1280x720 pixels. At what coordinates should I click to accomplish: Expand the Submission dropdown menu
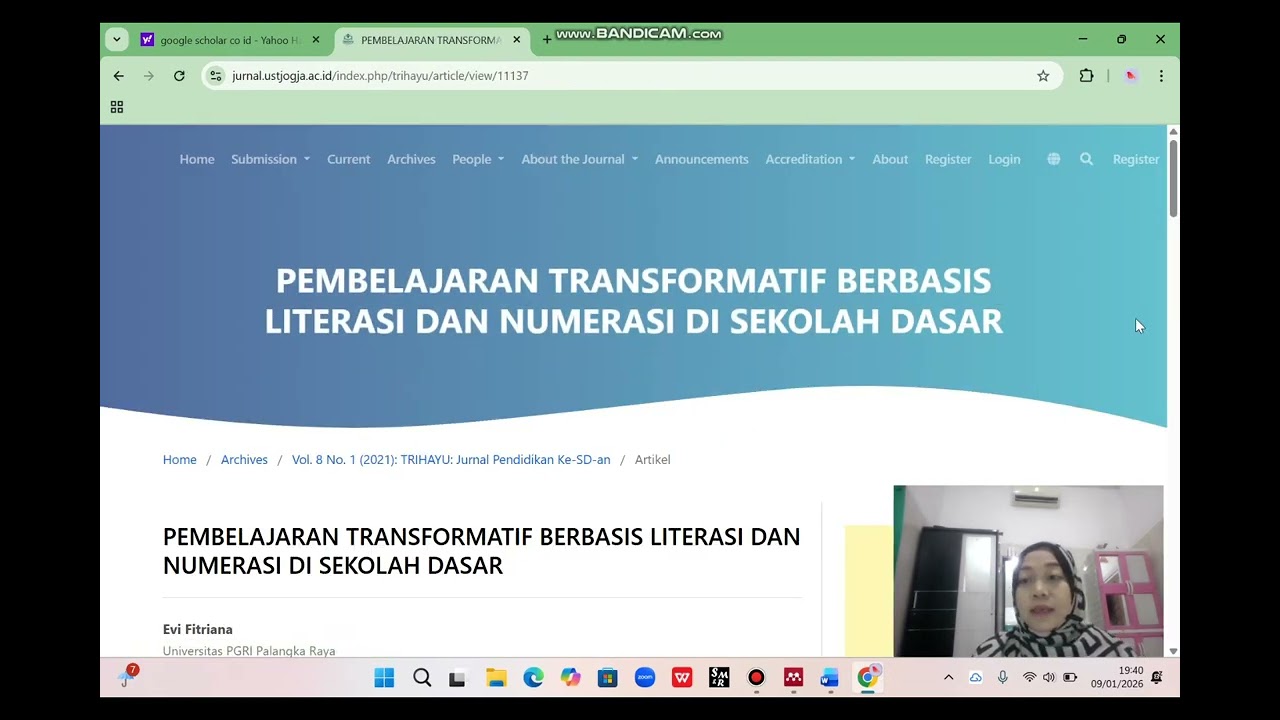click(x=270, y=159)
